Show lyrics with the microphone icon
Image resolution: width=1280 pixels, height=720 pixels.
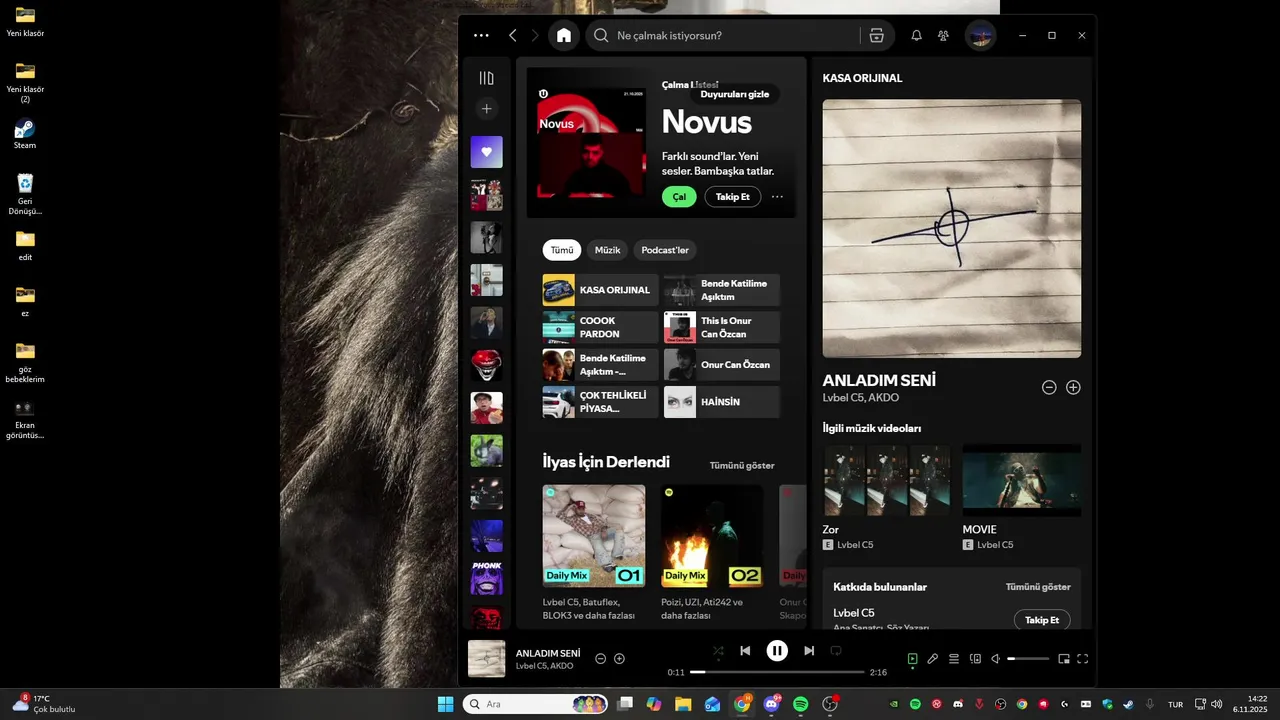(x=933, y=659)
